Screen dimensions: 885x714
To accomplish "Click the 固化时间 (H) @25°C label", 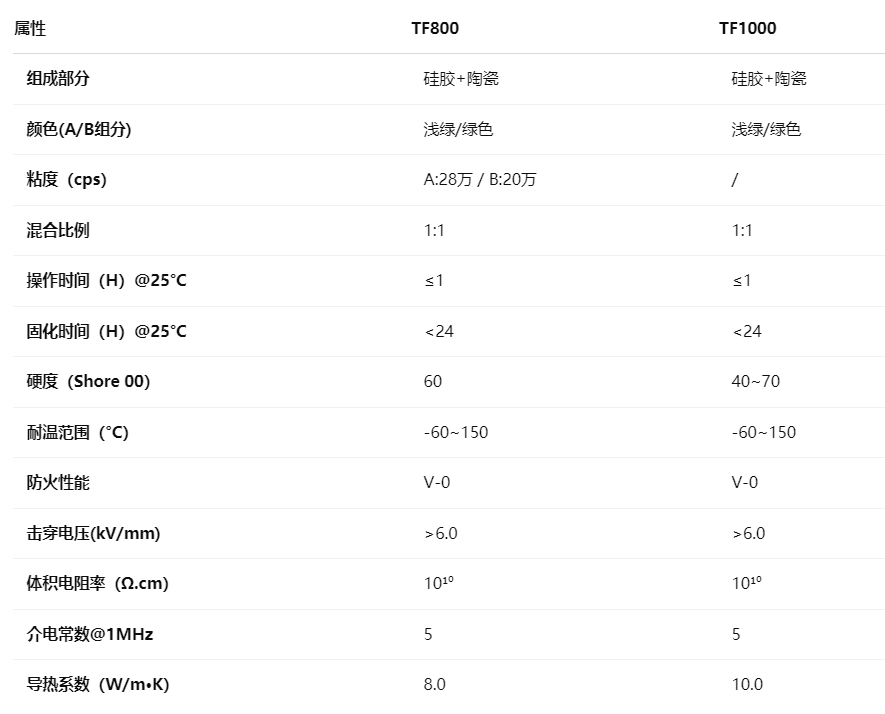I will pyautogui.click(x=106, y=331).
